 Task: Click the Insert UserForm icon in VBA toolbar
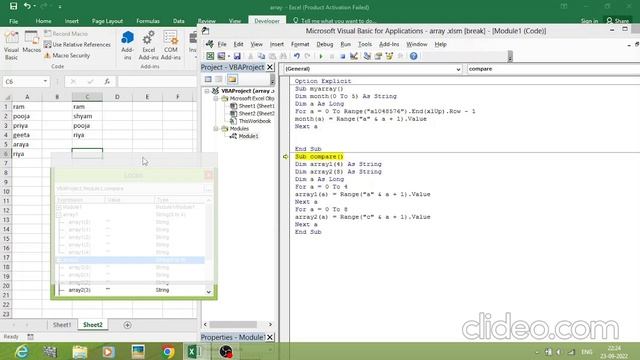point(221,56)
